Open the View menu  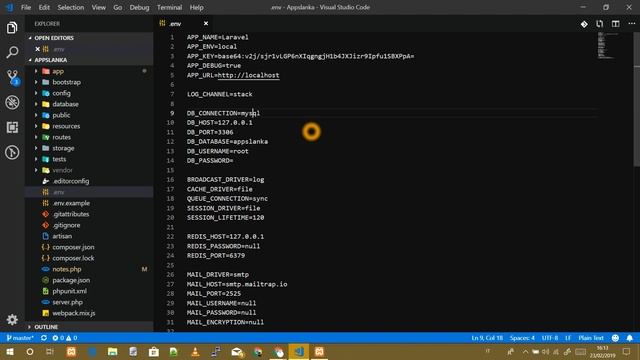click(98, 7)
